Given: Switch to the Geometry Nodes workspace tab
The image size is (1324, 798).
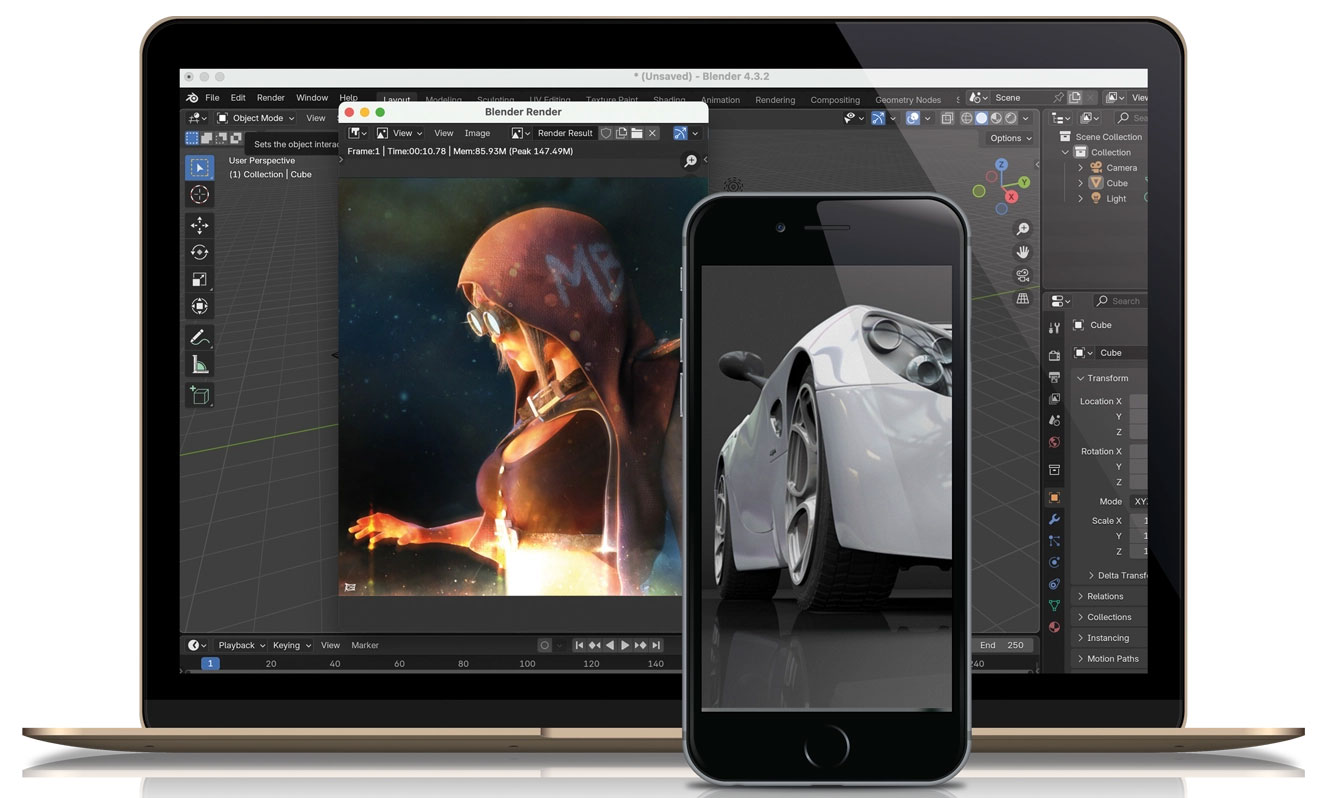Looking at the screenshot, I should pyautogui.click(x=908, y=100).
